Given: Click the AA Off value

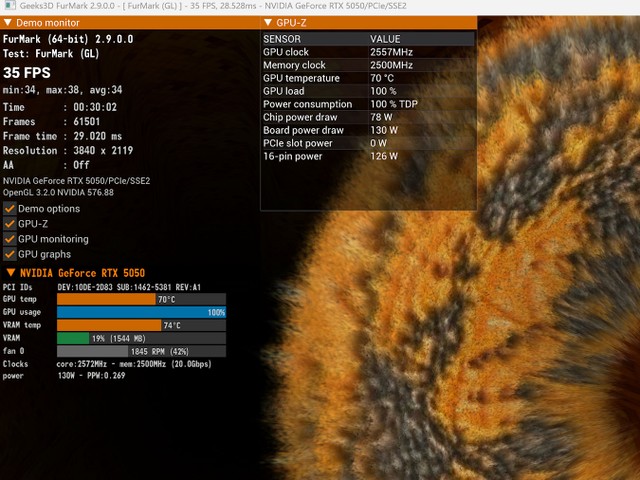Looking at the screenshot, I should coord(81,165).
